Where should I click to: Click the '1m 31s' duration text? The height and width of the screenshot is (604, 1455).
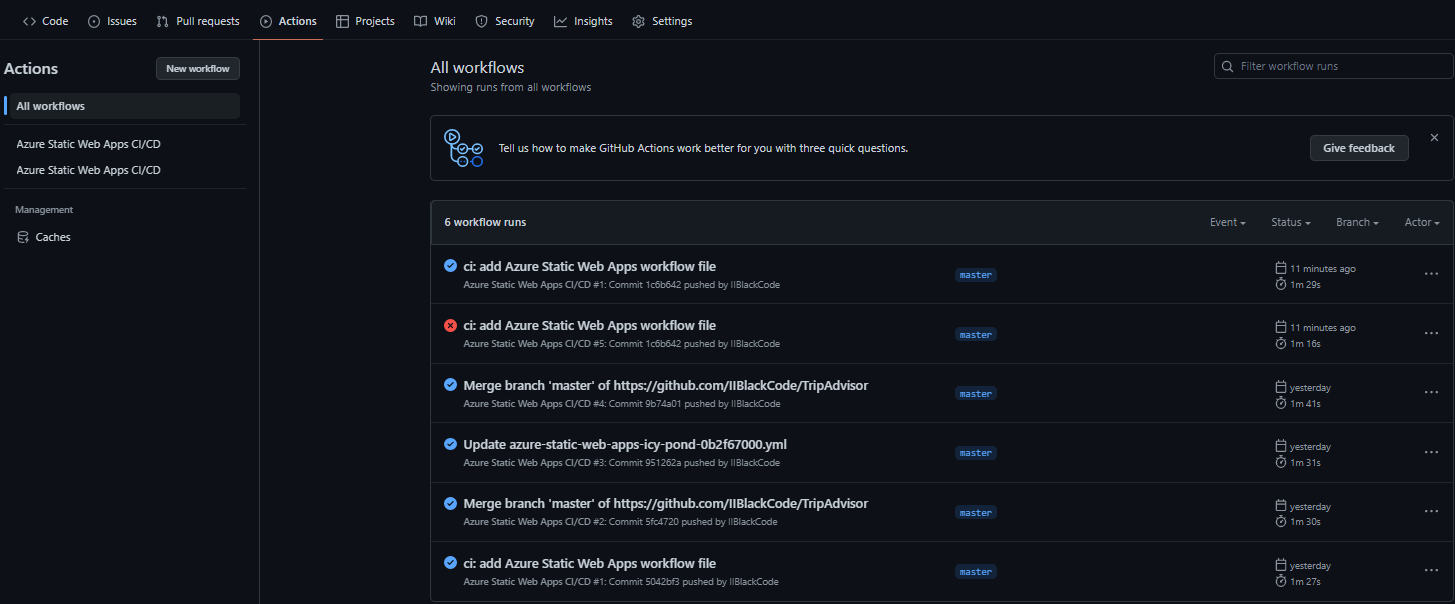[x=1305, y=463]
